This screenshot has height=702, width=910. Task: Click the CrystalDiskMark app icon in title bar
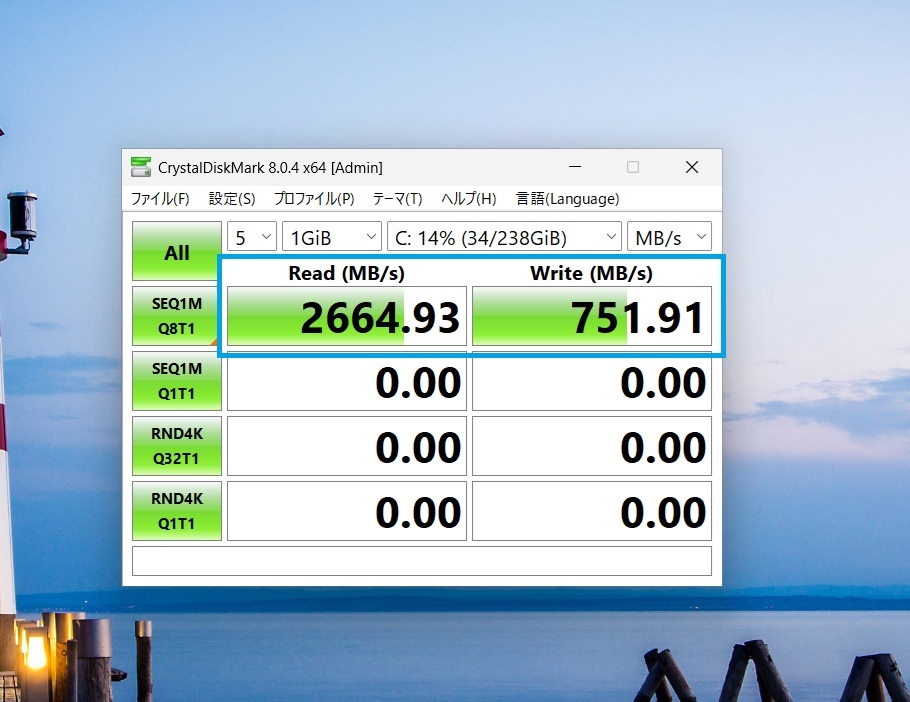pyautogui.click(x=141, y=167)
